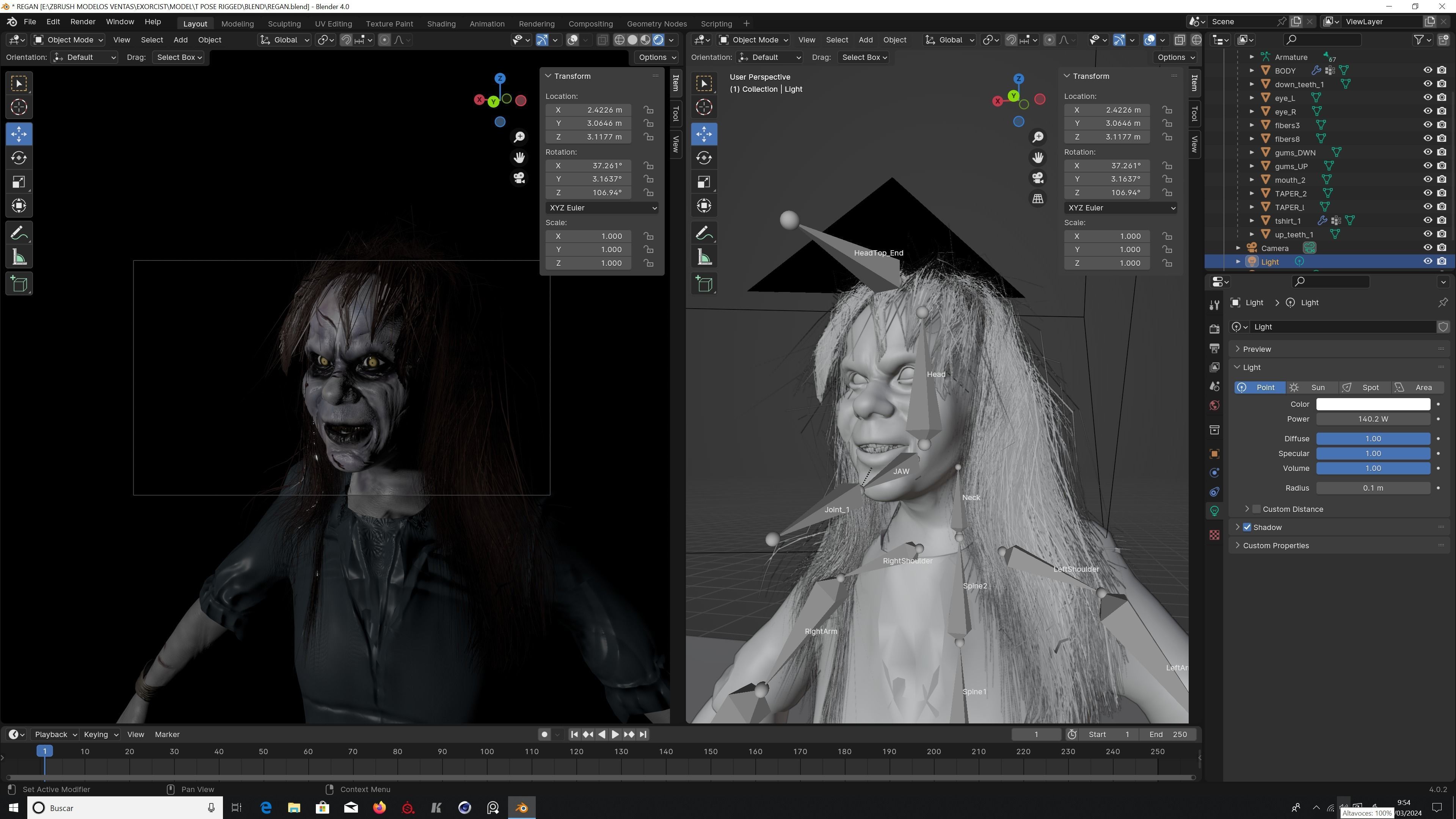Adjust the Specular slider
Image resolution: width=1456 pixels, height=819 pixels.
click(1373, 454)
